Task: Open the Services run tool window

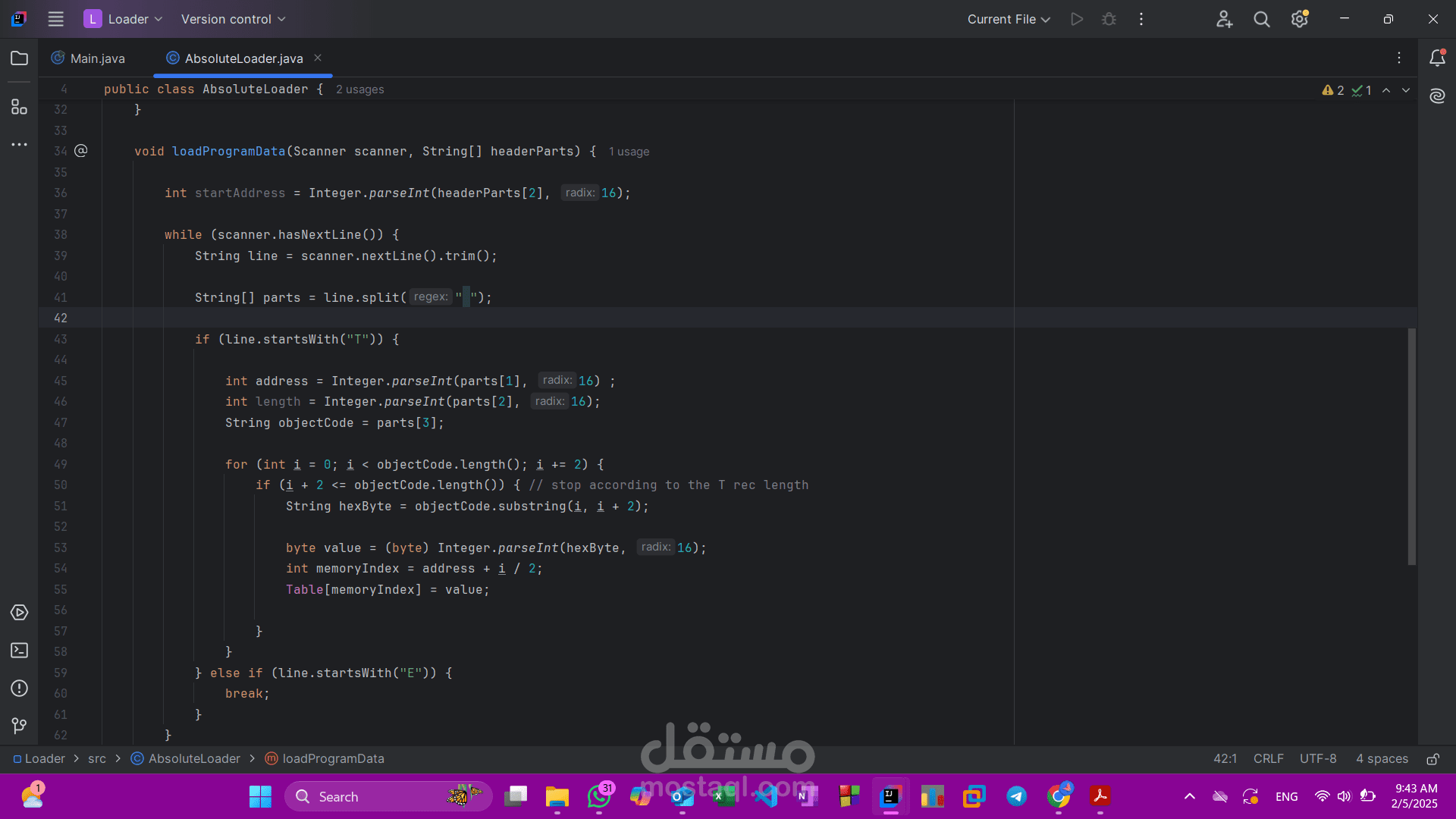Action: point(20,613)
